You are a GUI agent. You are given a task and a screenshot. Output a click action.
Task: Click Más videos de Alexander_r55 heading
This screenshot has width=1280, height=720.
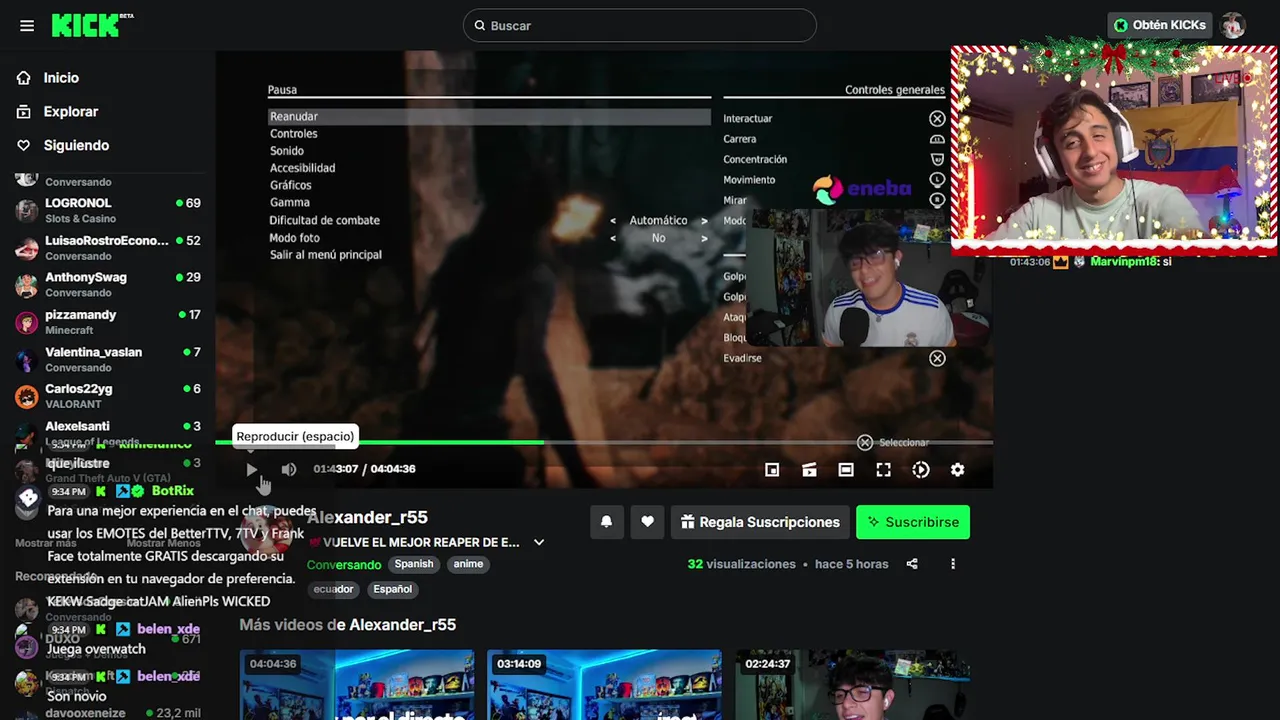click(348, 624)
